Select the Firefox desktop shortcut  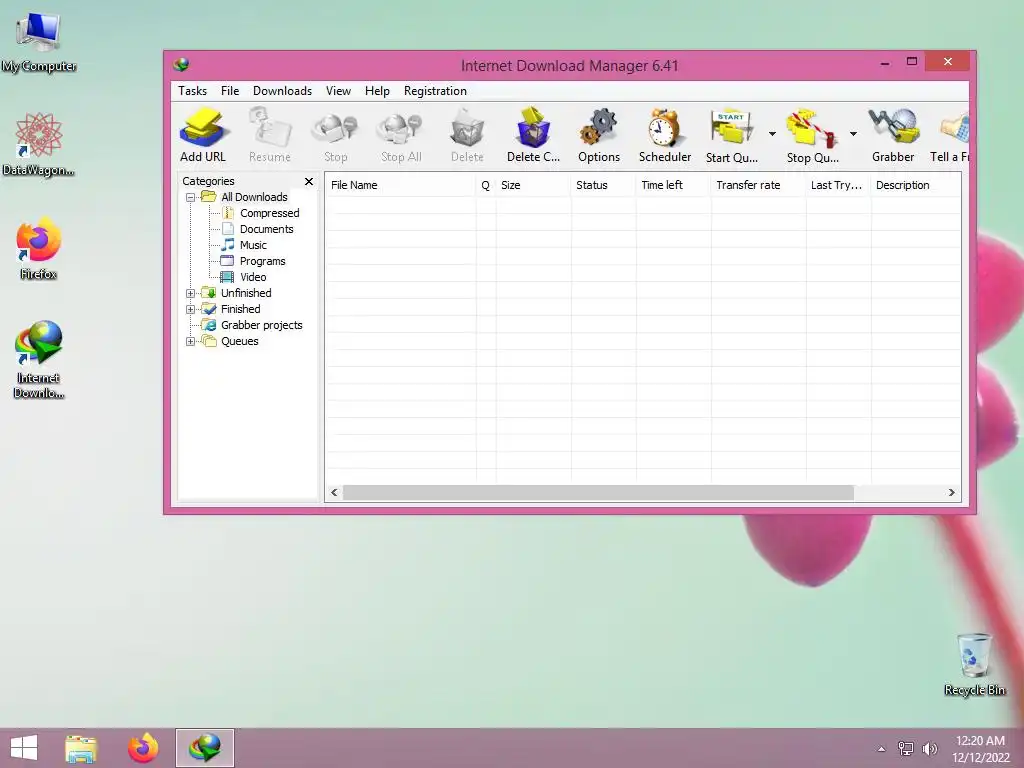coord(39,249)
